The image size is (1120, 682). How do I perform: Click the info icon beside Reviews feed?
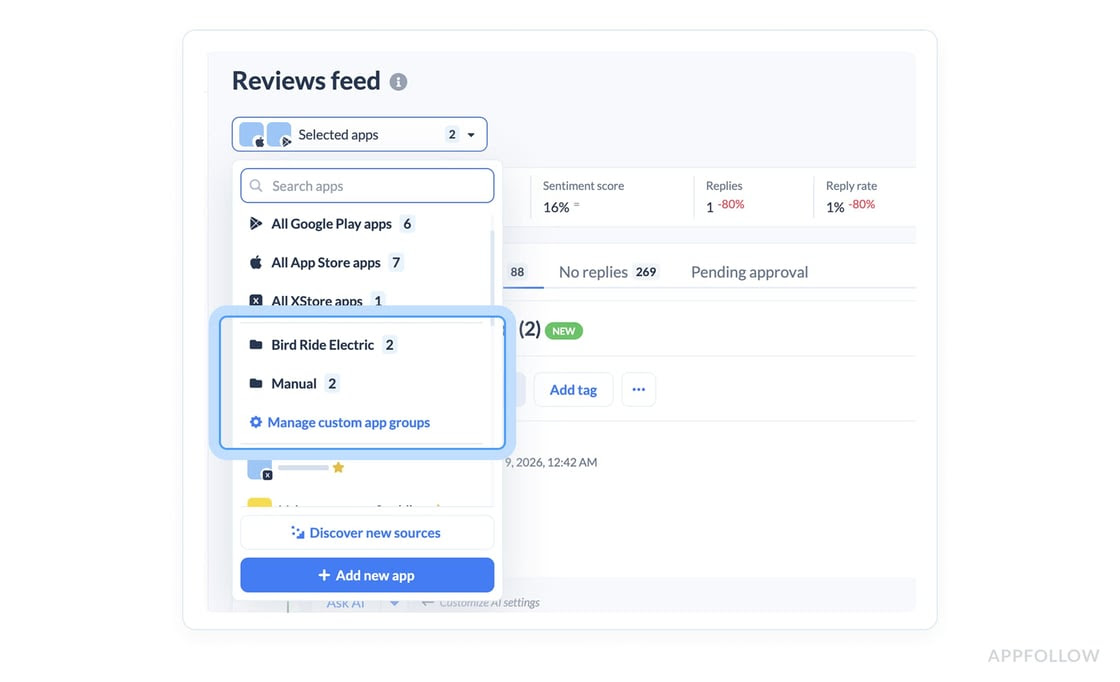coord(398,82)
